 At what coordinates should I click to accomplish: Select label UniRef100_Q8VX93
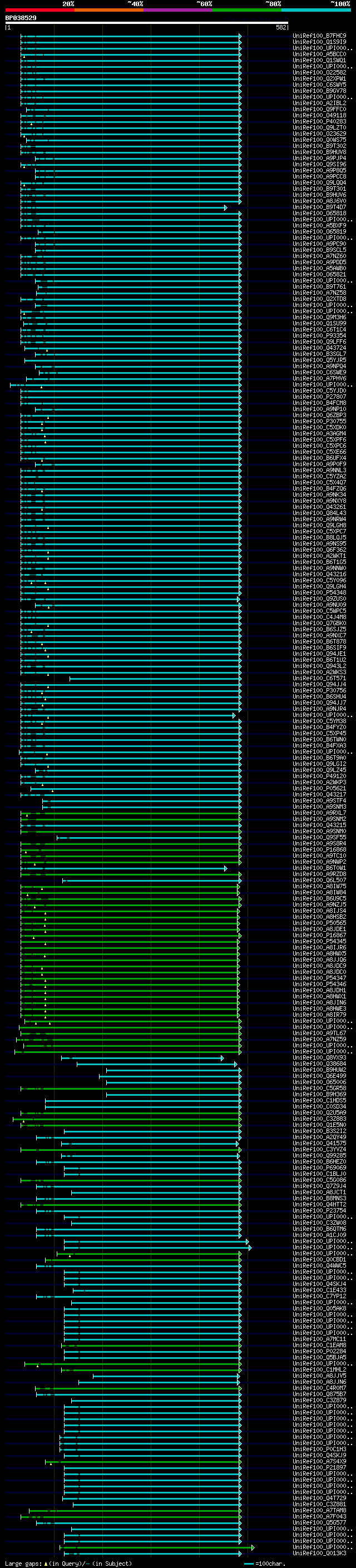pyautogui.click(x=319, y=1058)
